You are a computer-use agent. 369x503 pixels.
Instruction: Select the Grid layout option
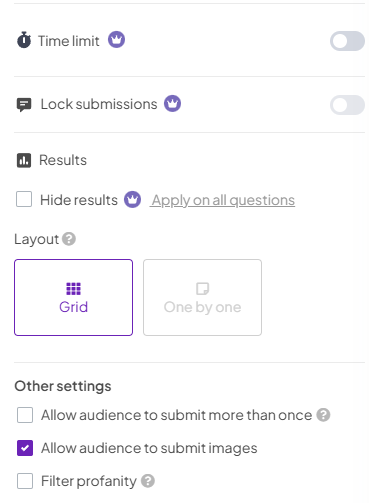click(x=73, y=297)
